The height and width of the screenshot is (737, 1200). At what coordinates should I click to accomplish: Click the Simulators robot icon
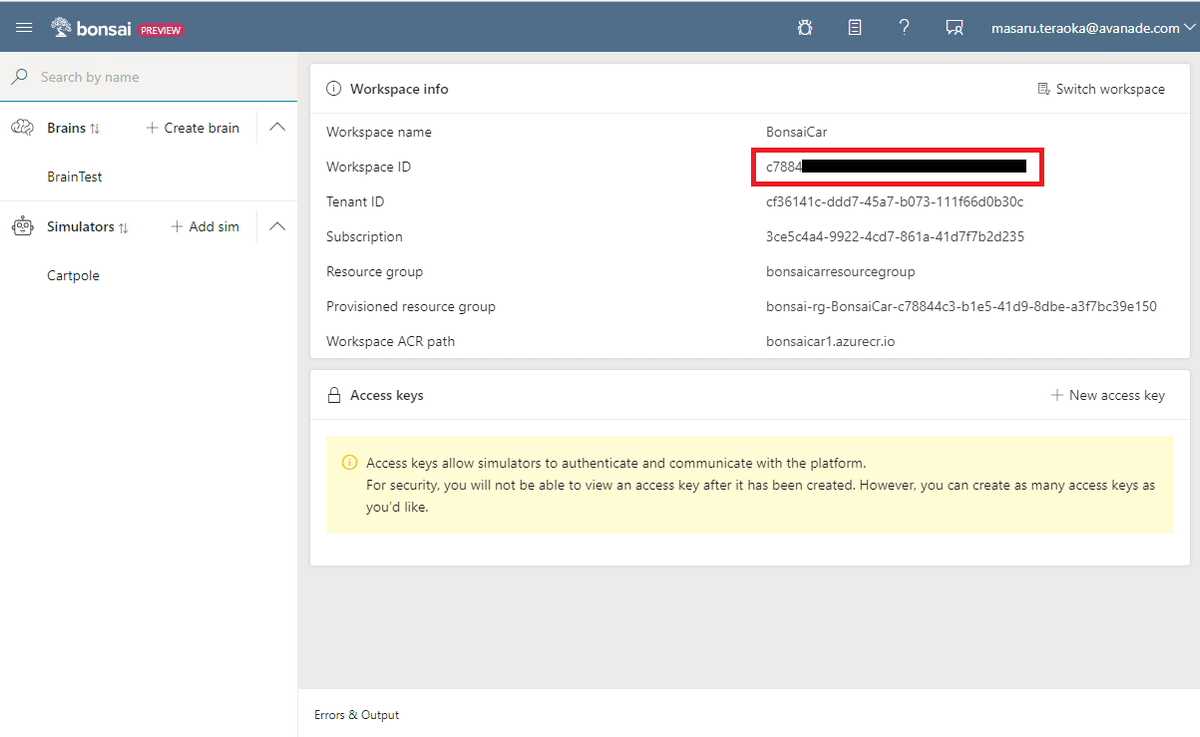pos(23,227)
